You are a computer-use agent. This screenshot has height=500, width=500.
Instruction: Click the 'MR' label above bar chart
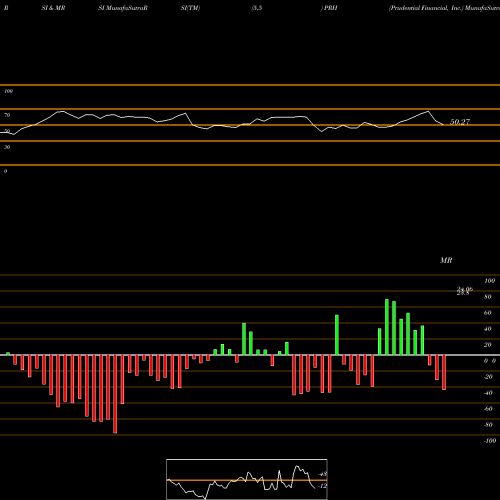tap(446, 260)
